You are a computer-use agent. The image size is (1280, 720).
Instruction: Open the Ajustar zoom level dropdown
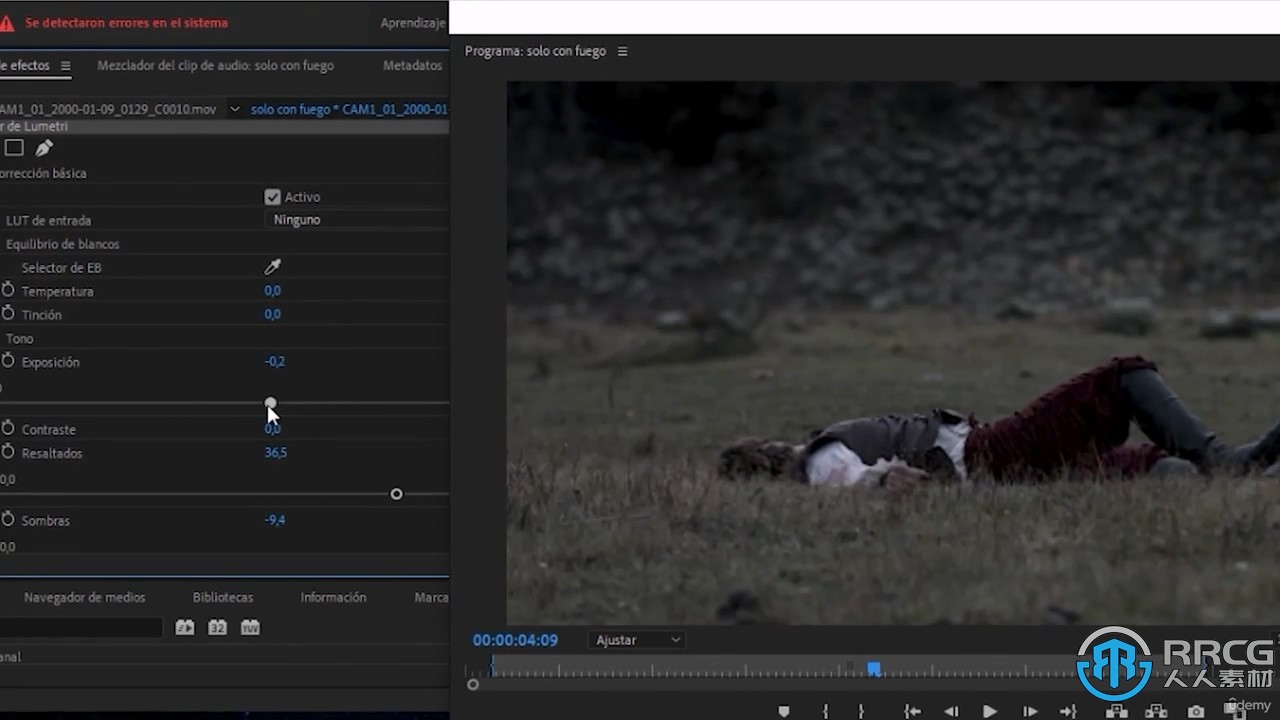[x=637, y=640]
